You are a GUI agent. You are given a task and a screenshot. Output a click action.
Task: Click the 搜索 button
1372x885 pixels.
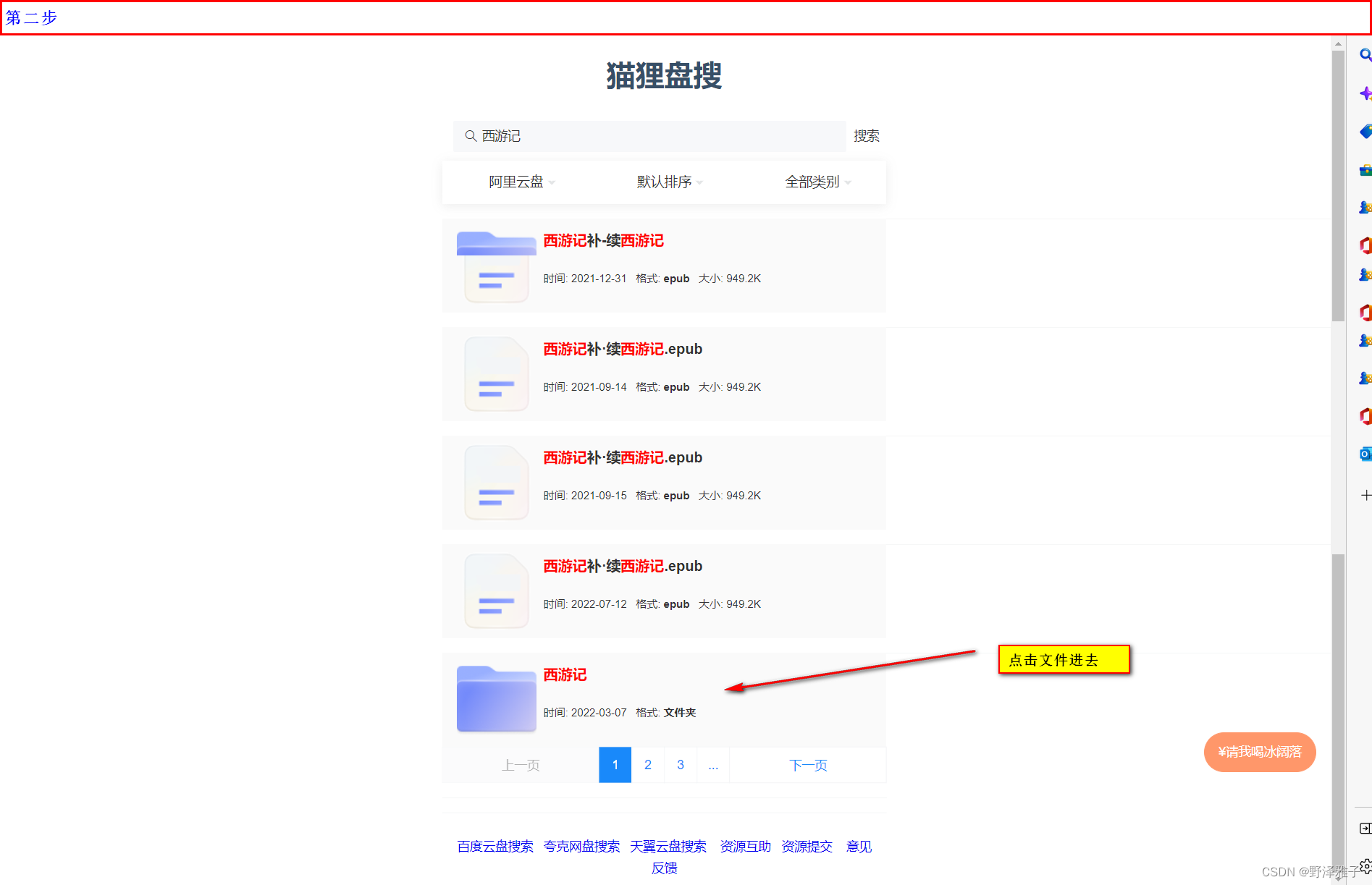point(866,136)
